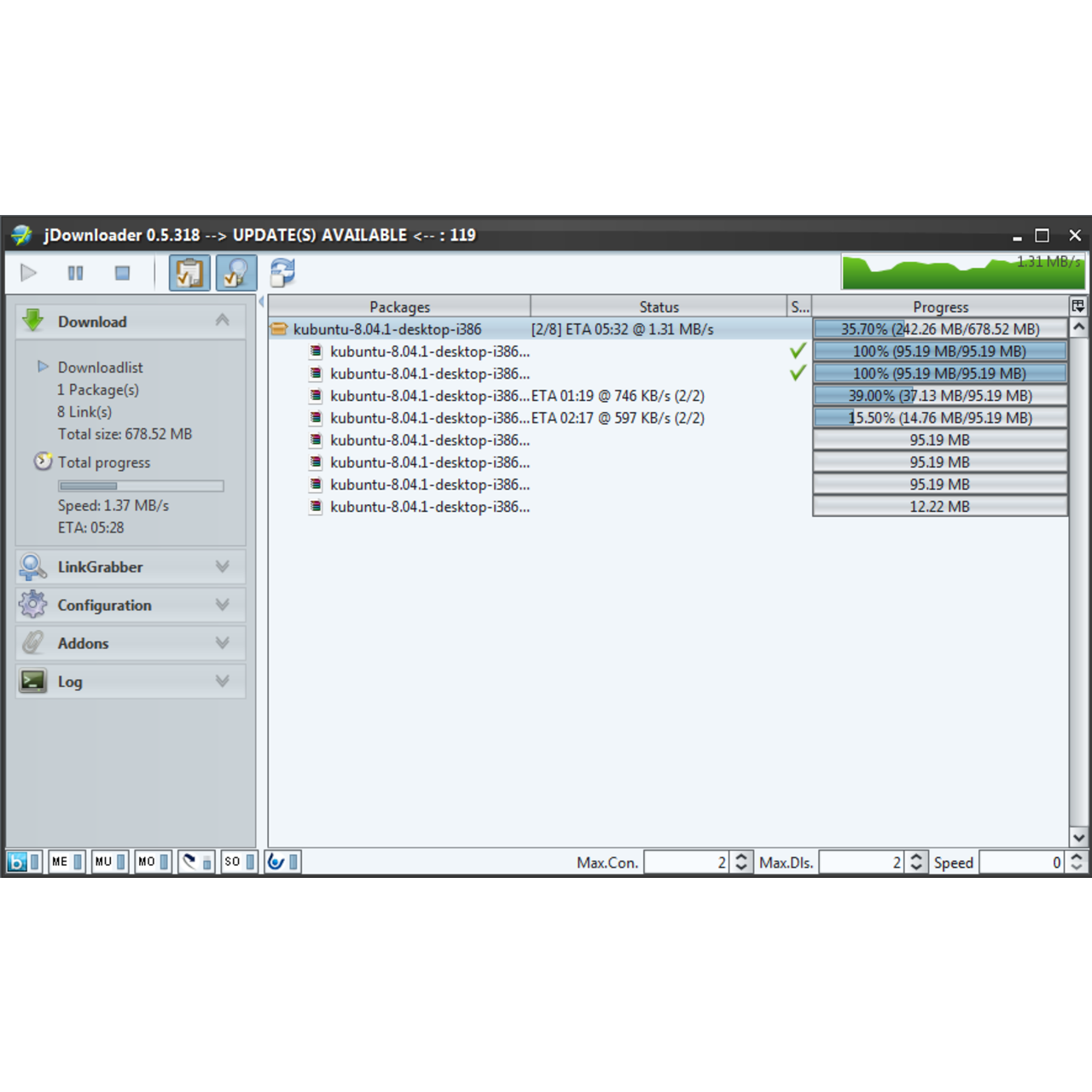
Task: Pause all active downloads
Action: click(75, 272)
